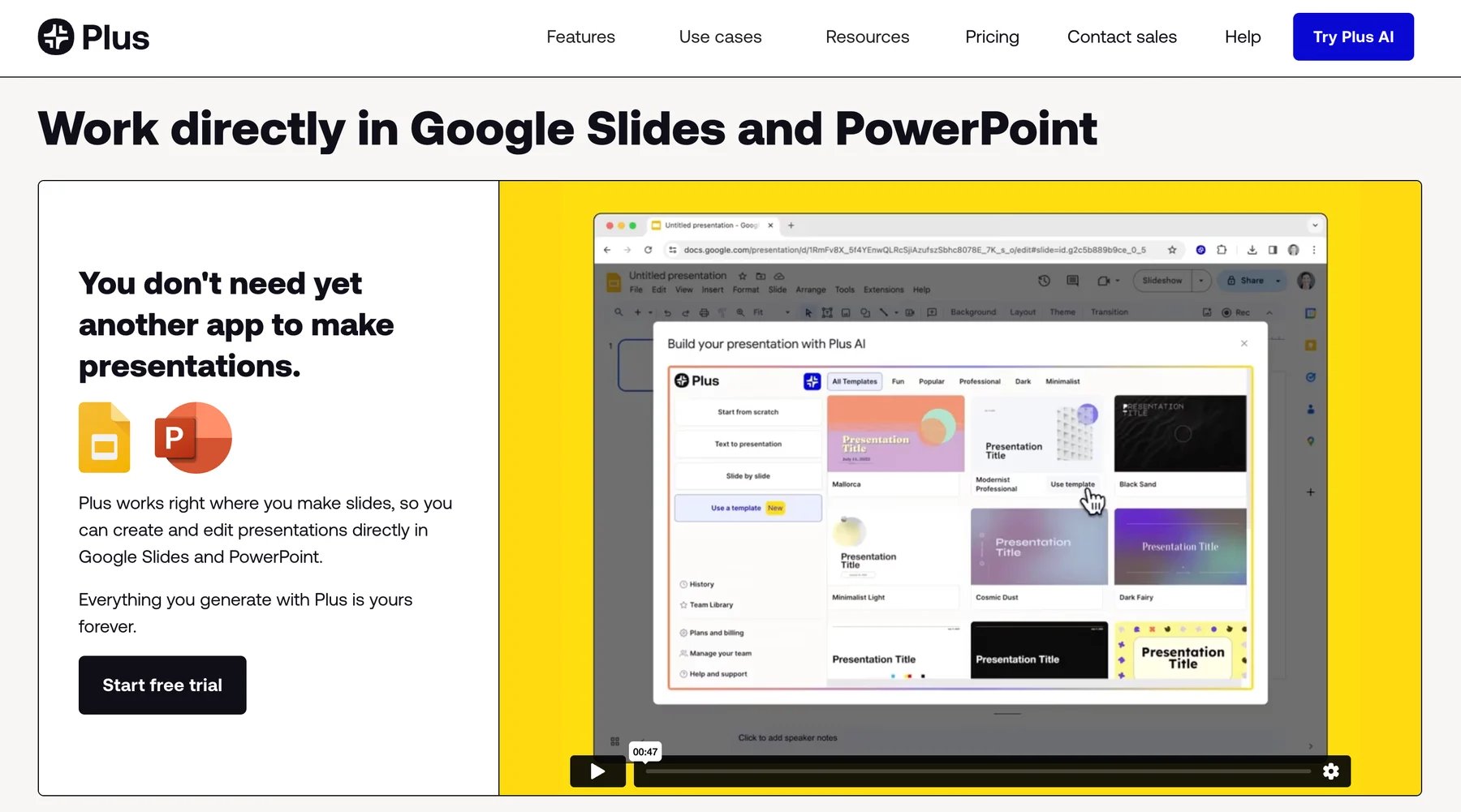Image resolution: width=1461 pixels, height=812 pixels.
Task: Click the blue Plus AI add-on icon
Action: 812,381
